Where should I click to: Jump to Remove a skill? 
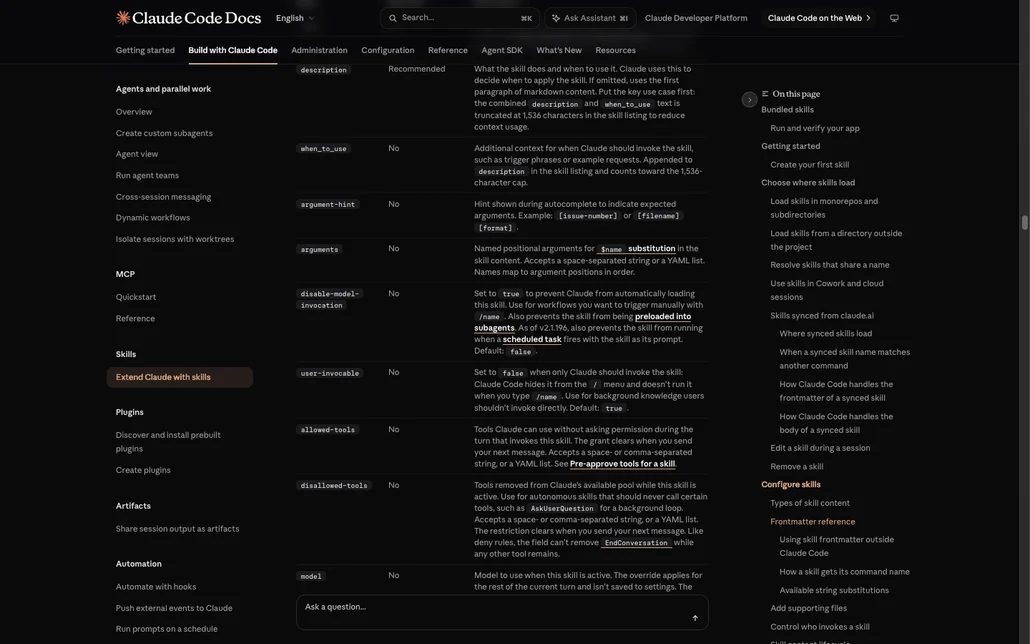(797, 467)
